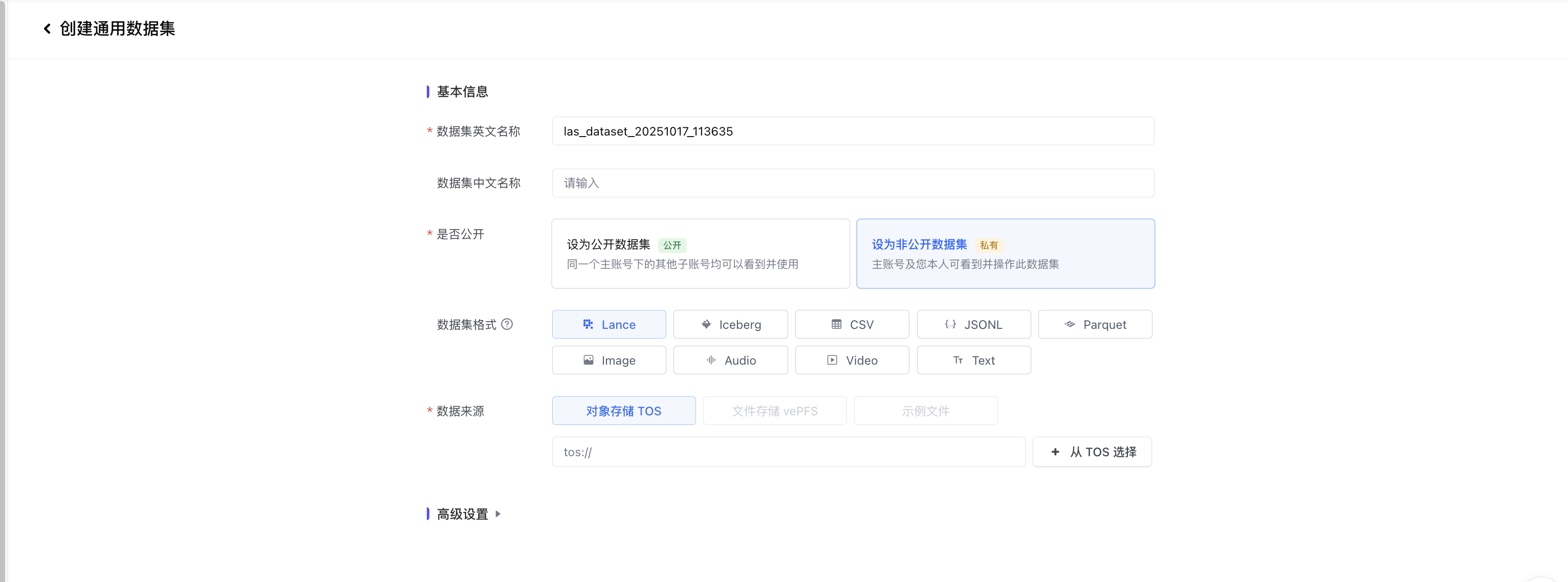Screen dimensions: 1568x582
Task: Click the tos:// path input field
Action: click(788, 452)
